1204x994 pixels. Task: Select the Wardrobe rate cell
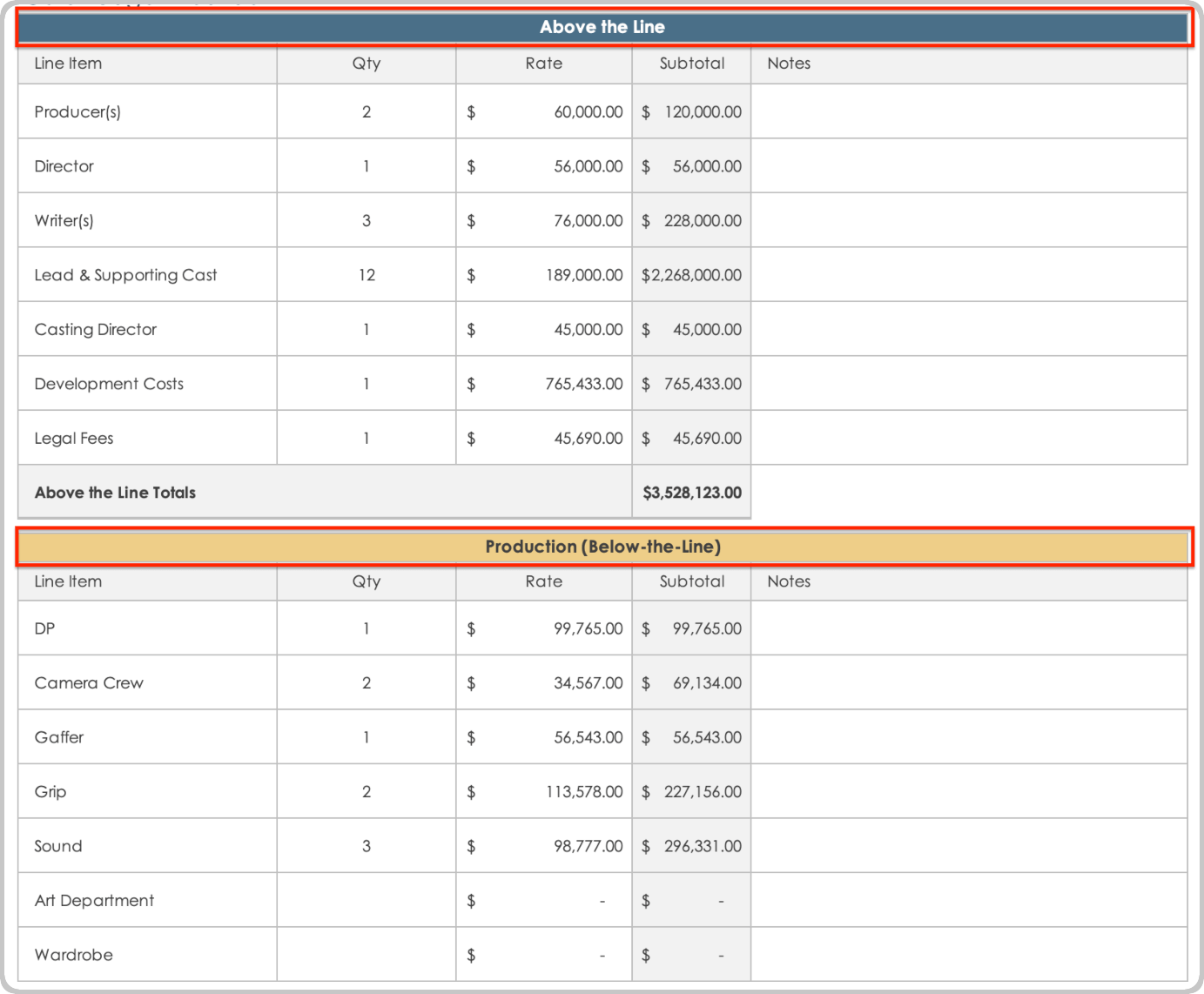click(544, 955)
